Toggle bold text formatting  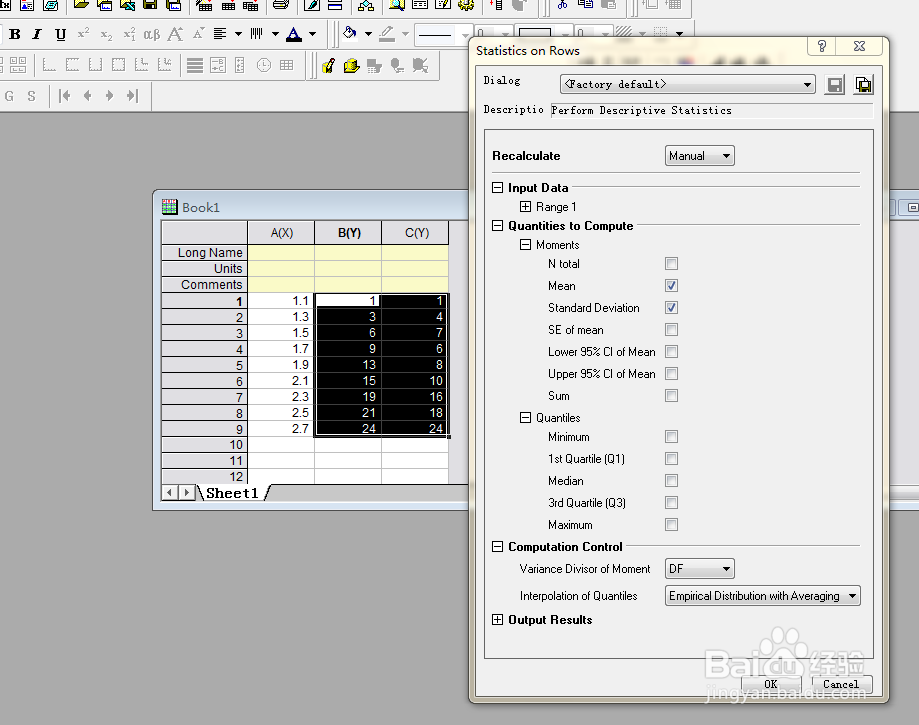[15, 34]
